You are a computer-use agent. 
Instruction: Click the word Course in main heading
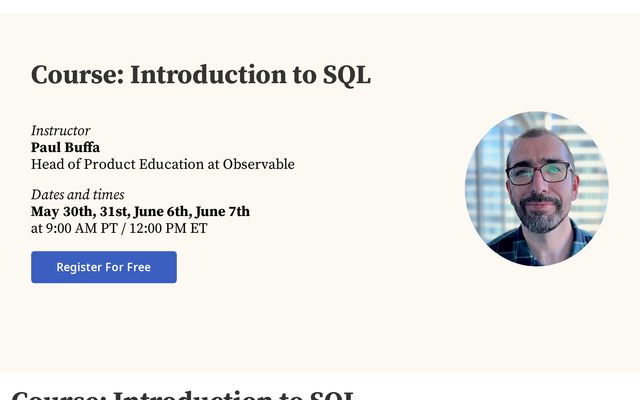(x=78, y=75)
